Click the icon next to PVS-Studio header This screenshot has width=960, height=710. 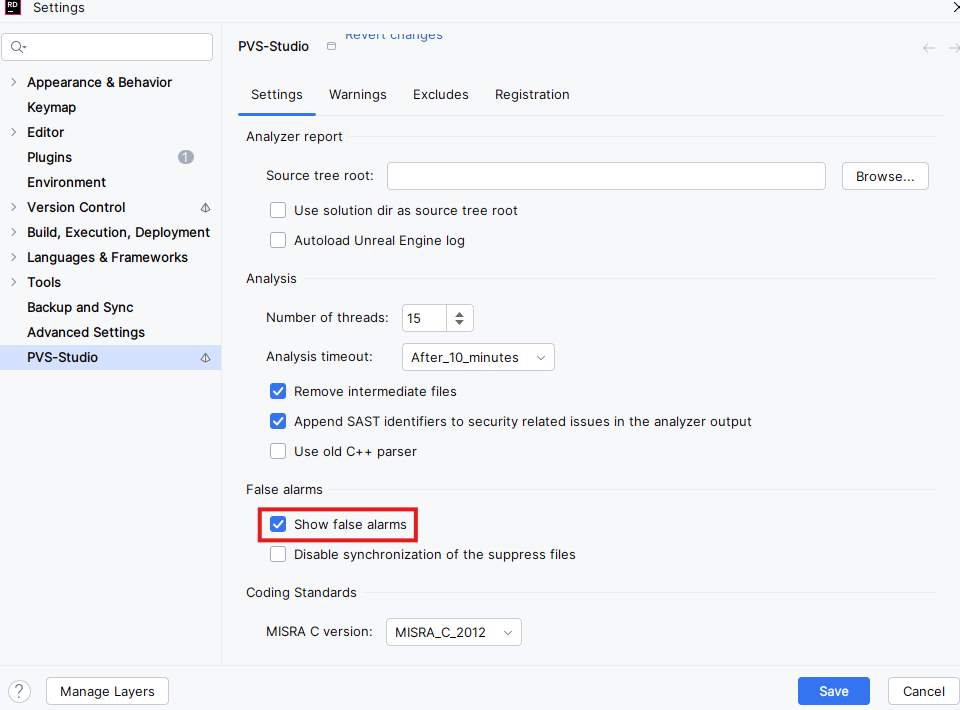pos(331,47)
